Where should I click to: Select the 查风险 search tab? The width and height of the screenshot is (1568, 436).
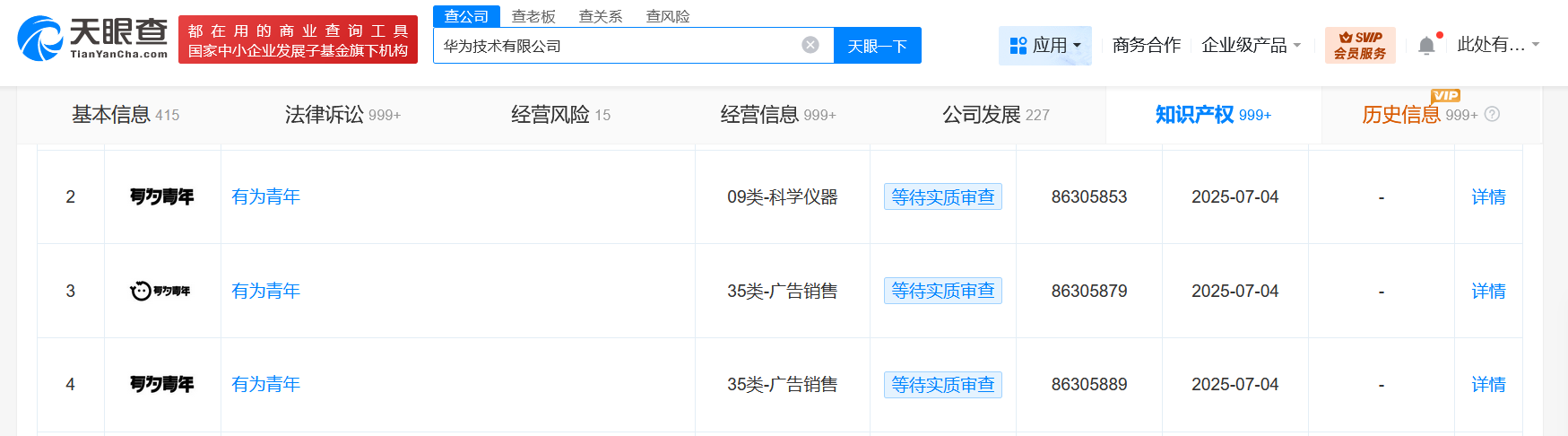[668, 16]
